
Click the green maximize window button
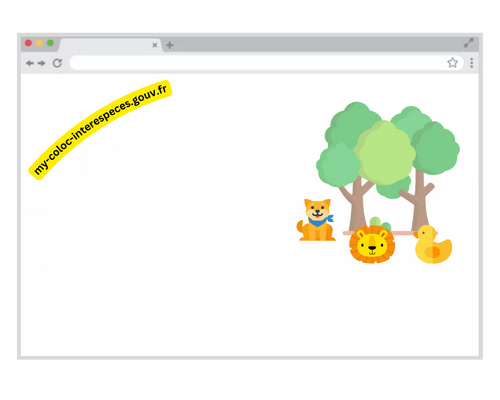50,43
